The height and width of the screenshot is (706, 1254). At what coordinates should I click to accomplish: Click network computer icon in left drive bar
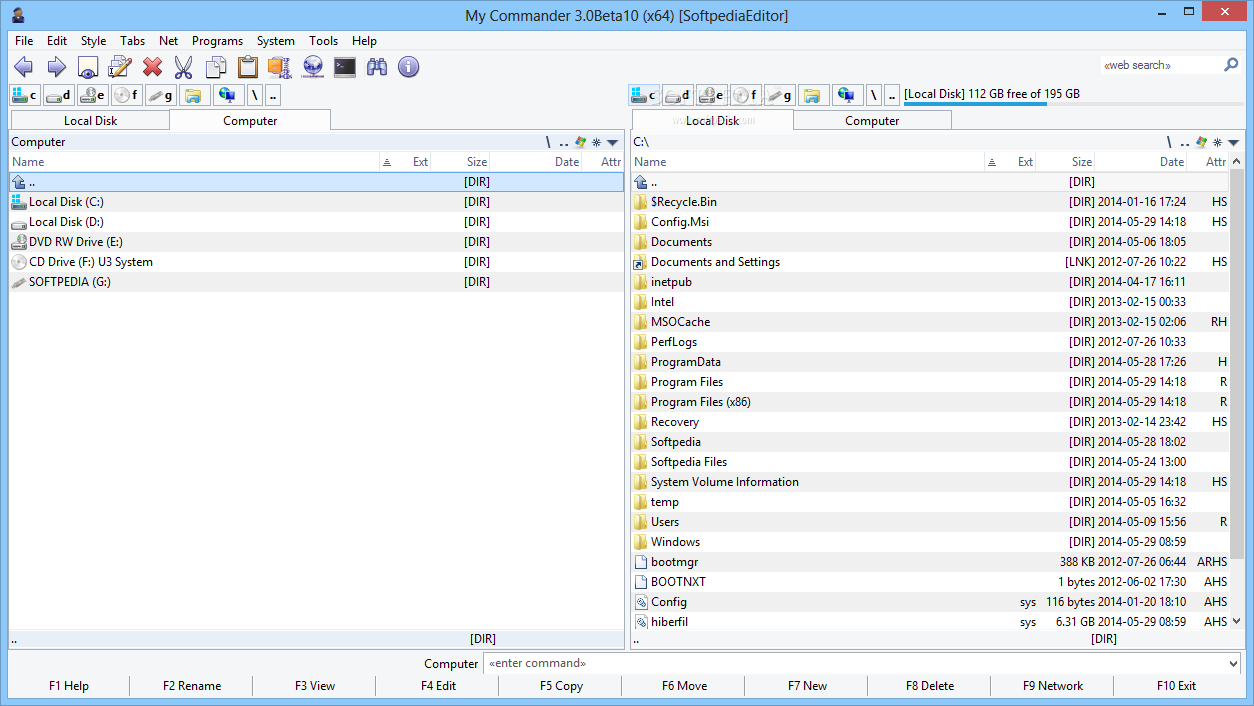pos(227,95)
